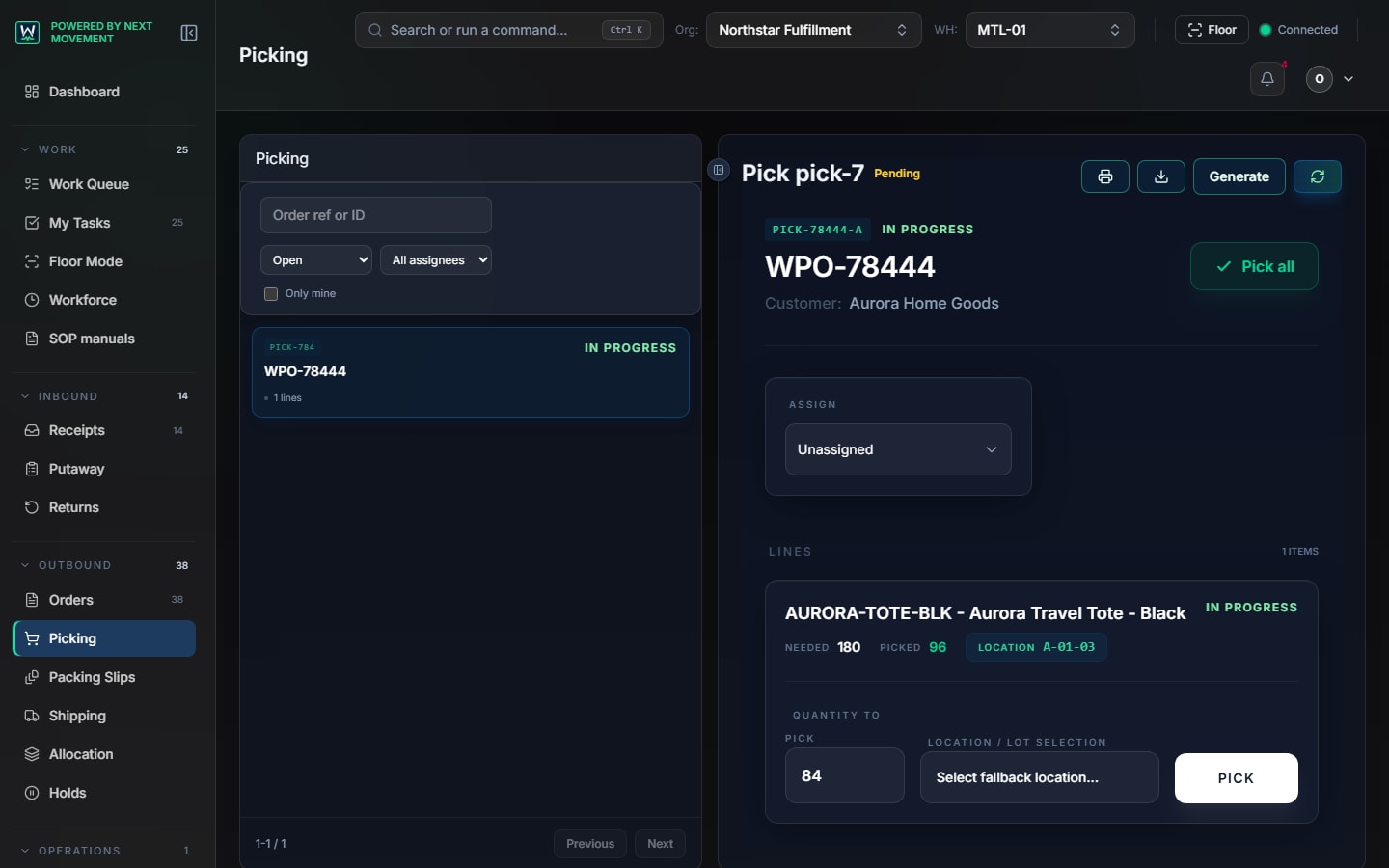Open the Open status filter dropdown
1389x868 pixels.
316,260
